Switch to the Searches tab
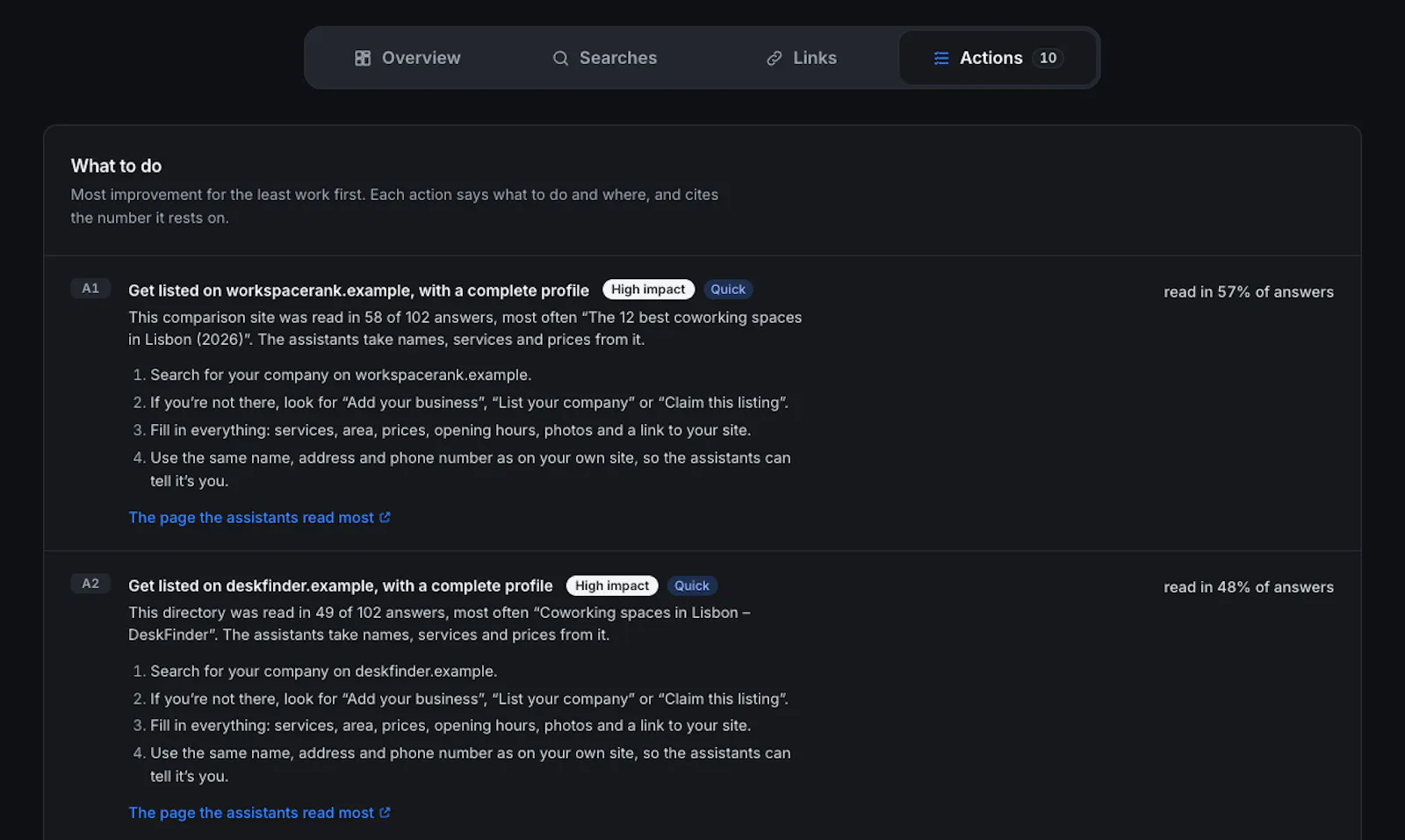This screenshot has width=1405, height=840. pyautogui.click(x=604, y=58)
